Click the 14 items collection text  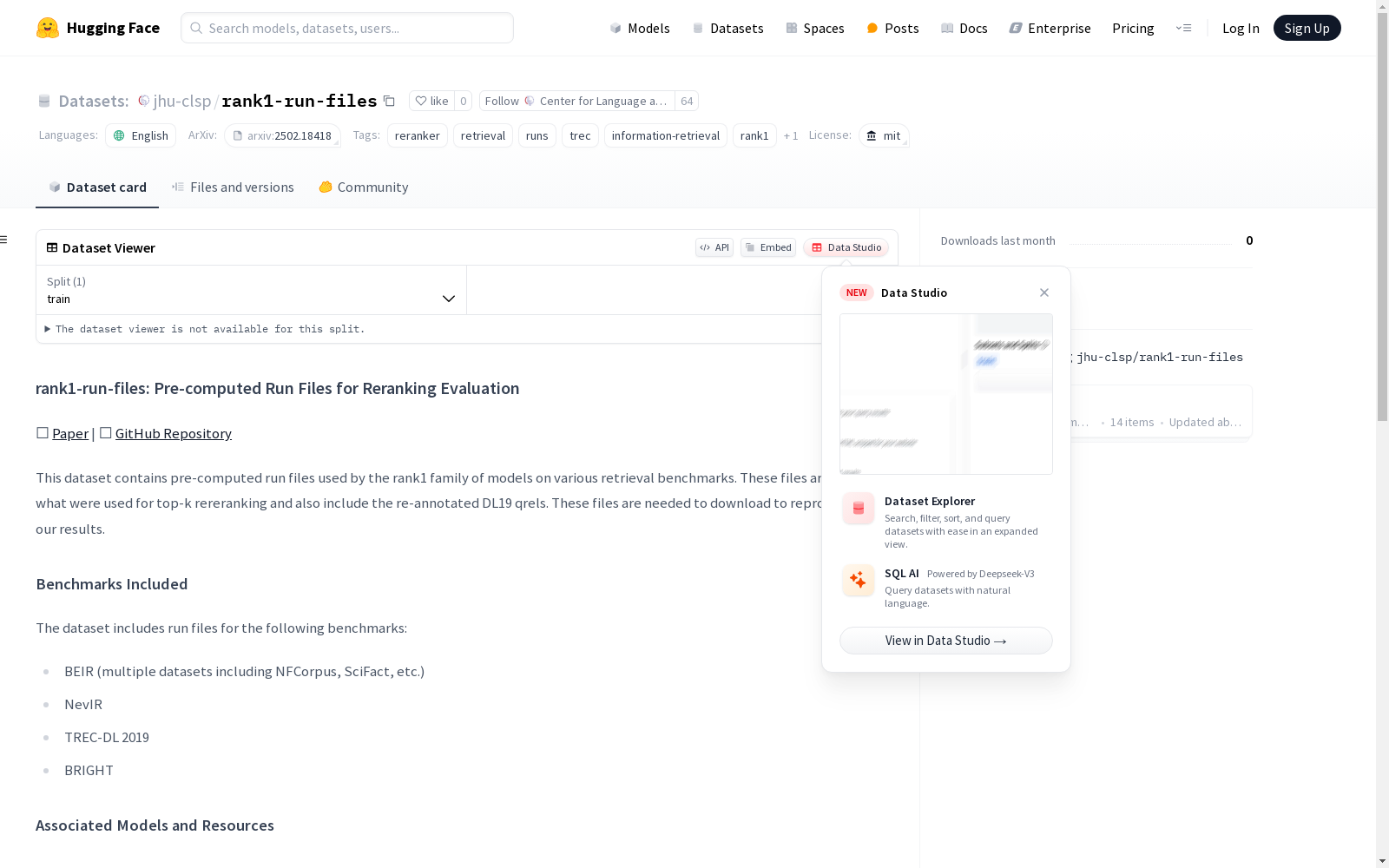pyautogui.click(x=1132, y=423)
